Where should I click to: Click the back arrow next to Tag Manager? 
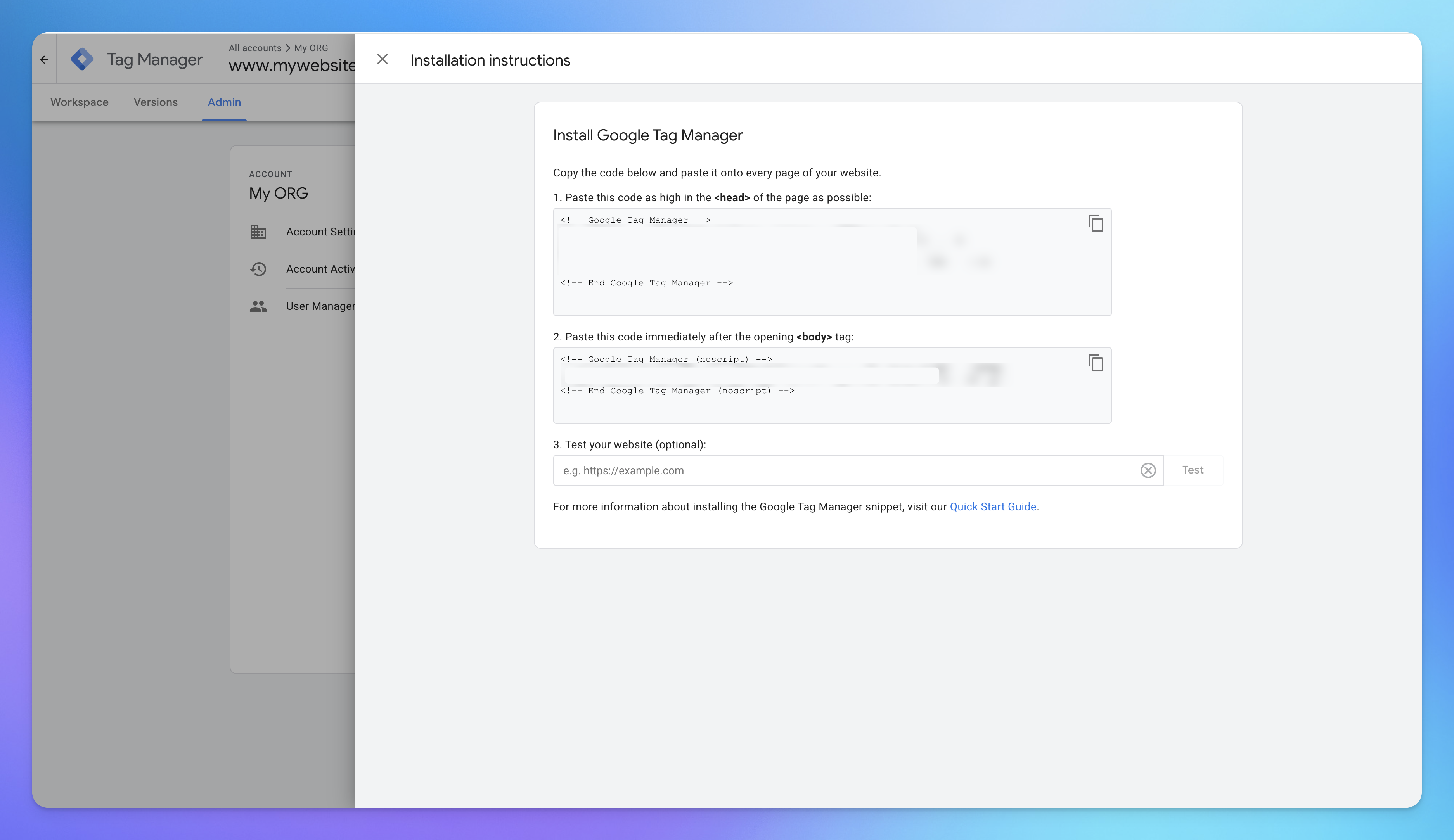(45, 59)
